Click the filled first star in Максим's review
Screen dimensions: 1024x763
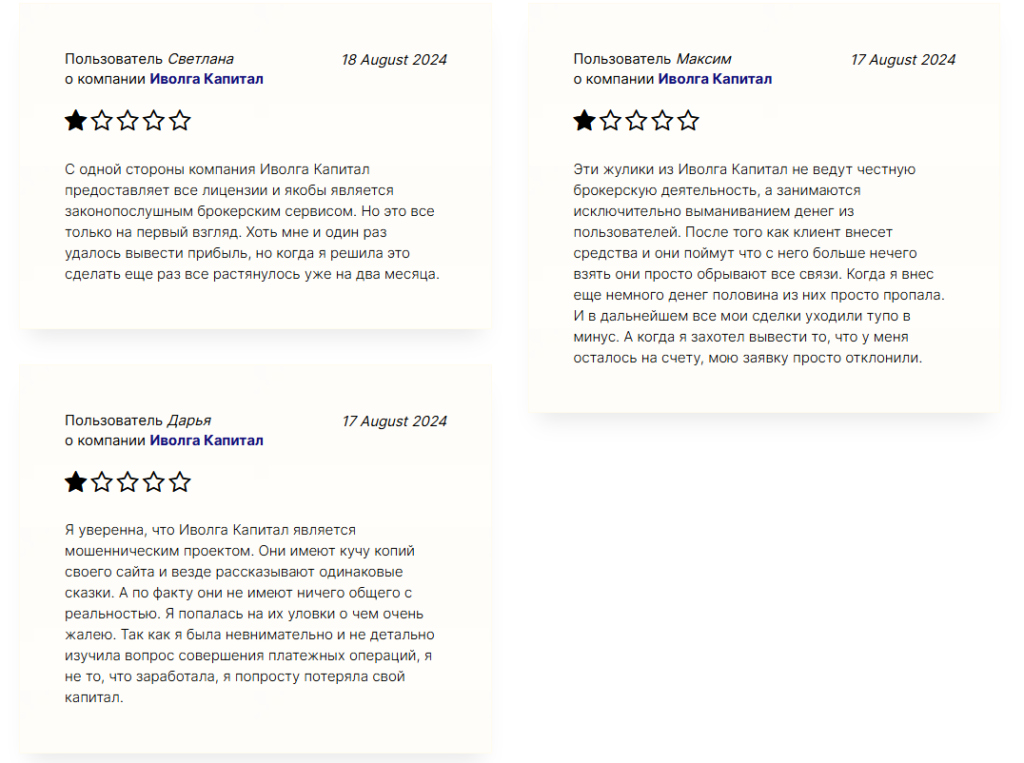tap(584, 122)
